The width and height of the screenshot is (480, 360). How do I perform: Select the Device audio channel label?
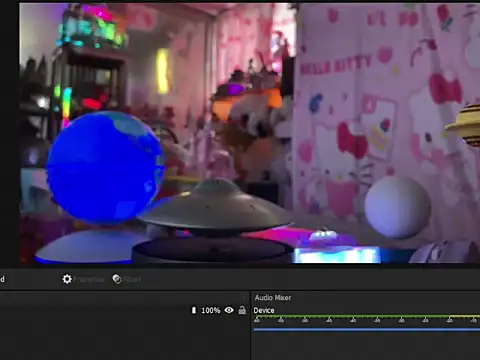pos(264,310)
